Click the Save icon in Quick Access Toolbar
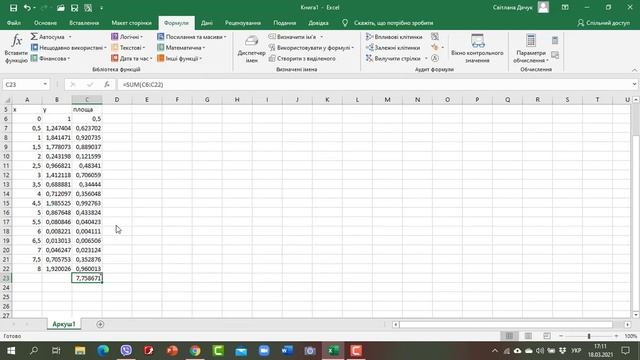The width and height of the screenshot is (640, 360). 13,7
